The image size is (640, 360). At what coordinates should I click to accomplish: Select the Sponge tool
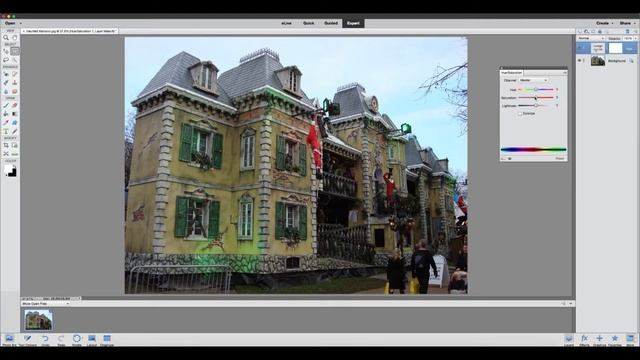(x=15, y=91)
